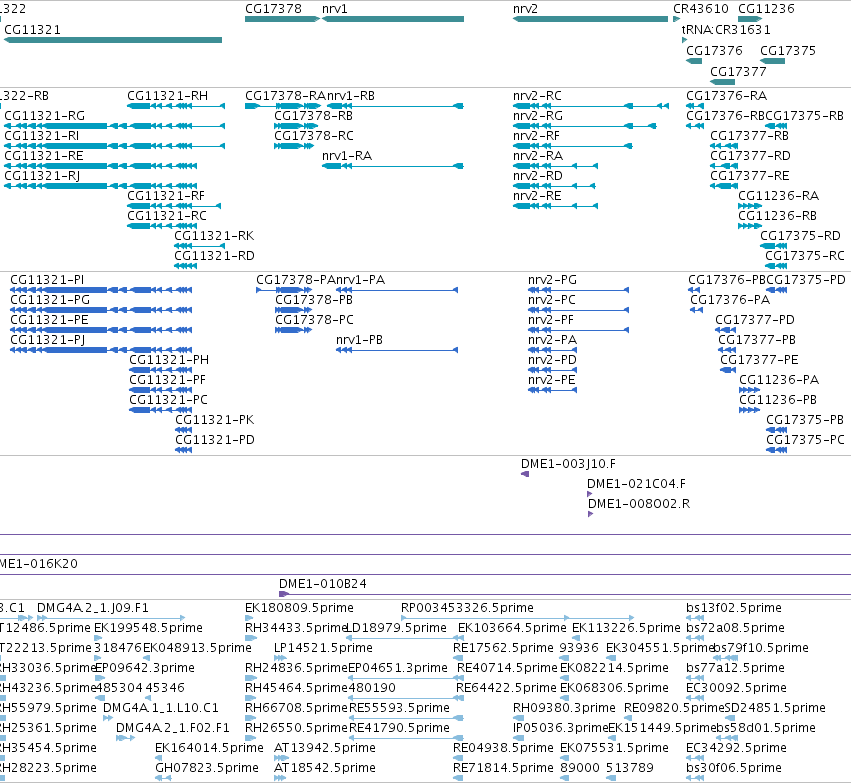Click the CG17378 gene label
The height and width of the screenshot is (783, 851).
(x=274, y=9)
